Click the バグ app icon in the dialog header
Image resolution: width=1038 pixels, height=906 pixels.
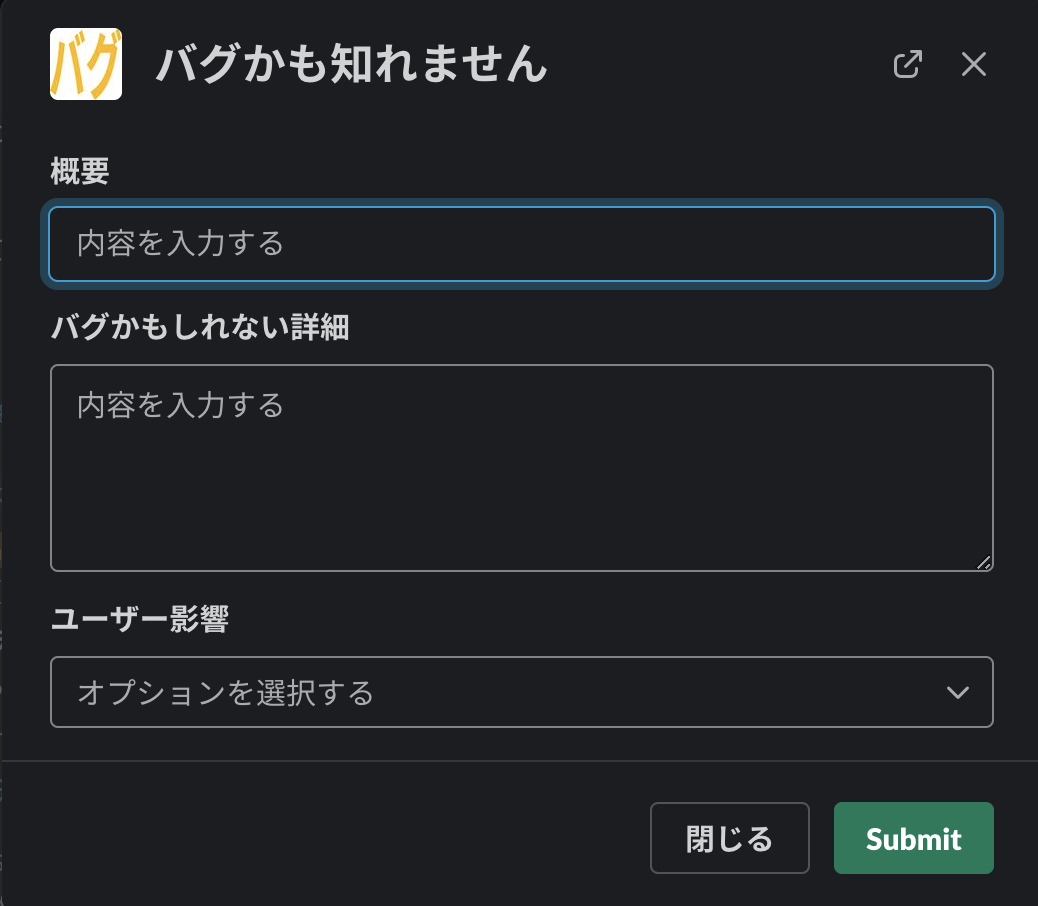[85, 63]
